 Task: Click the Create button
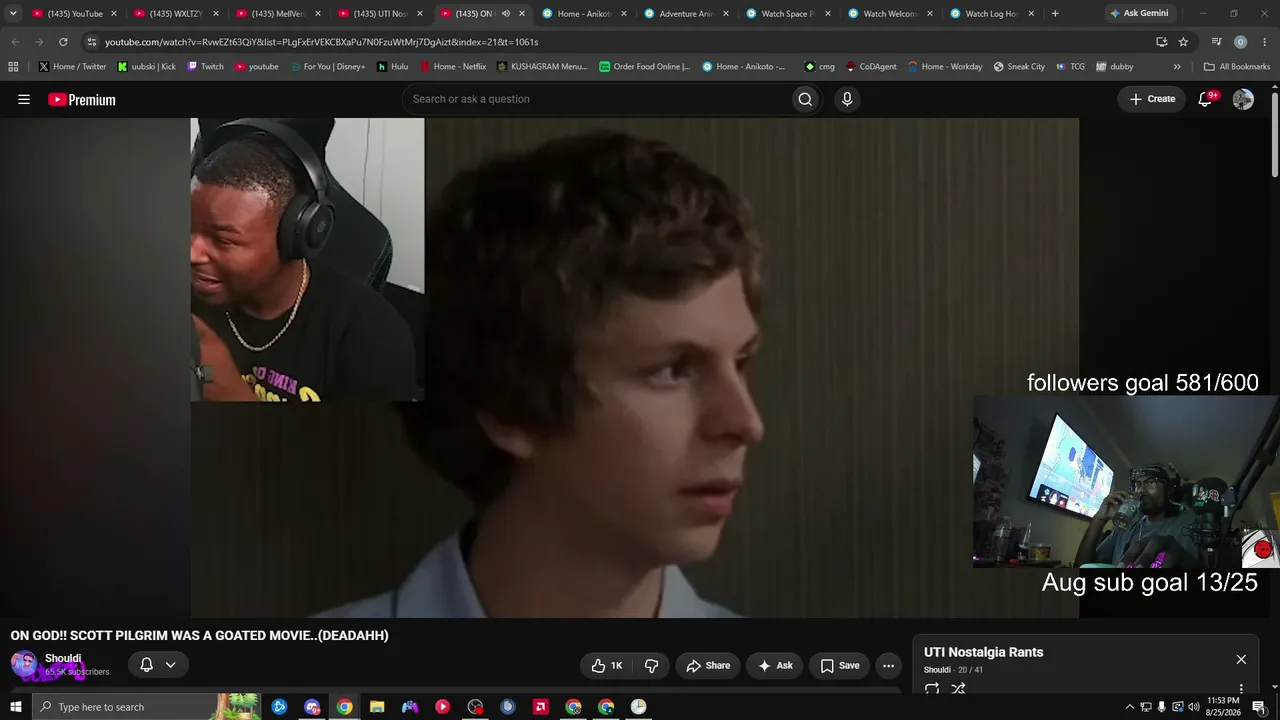tap(1152, 99)
